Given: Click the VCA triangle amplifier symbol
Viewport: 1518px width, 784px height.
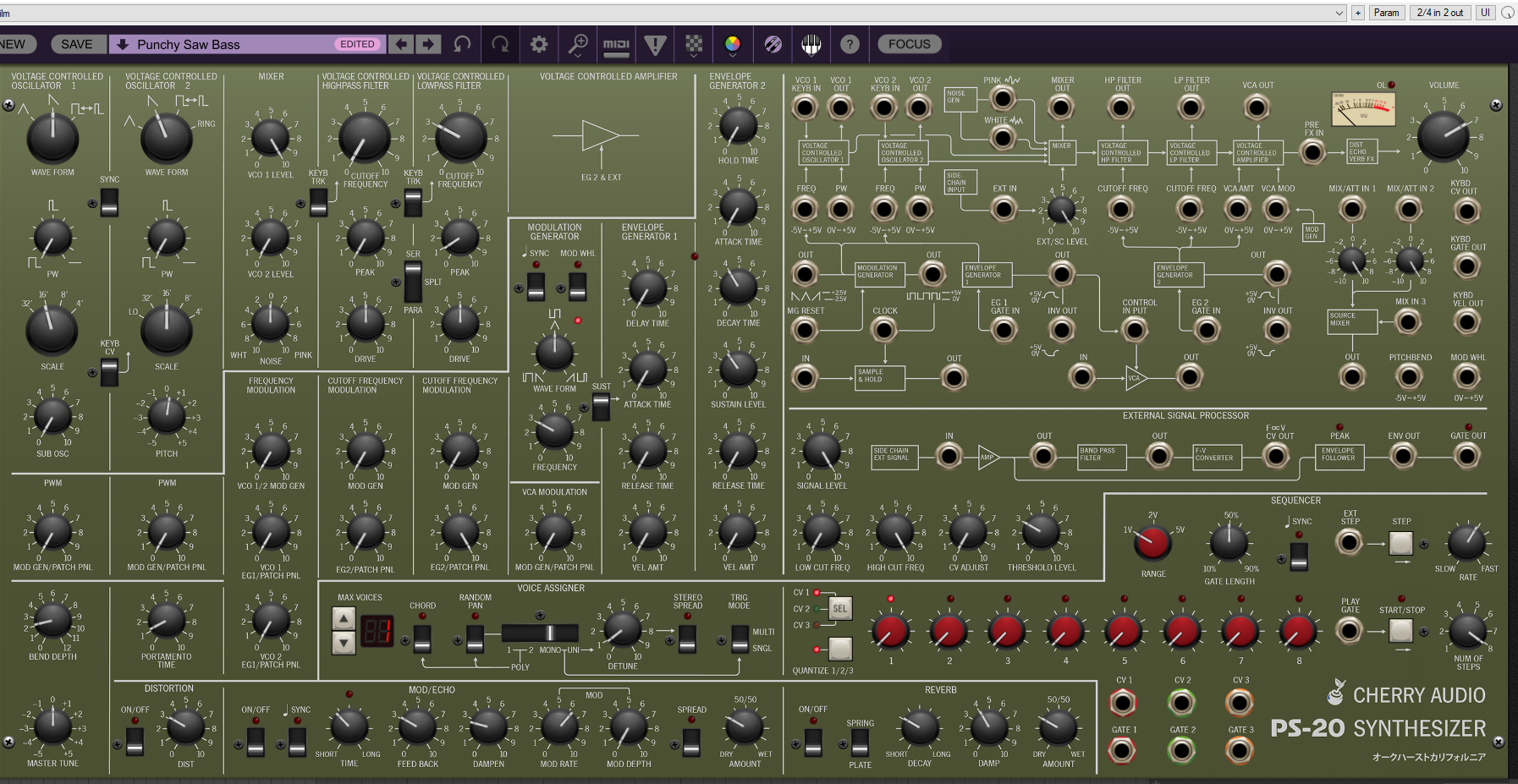Looking at the screenshot, I should pyautogui.click(x=1136, y=377).
